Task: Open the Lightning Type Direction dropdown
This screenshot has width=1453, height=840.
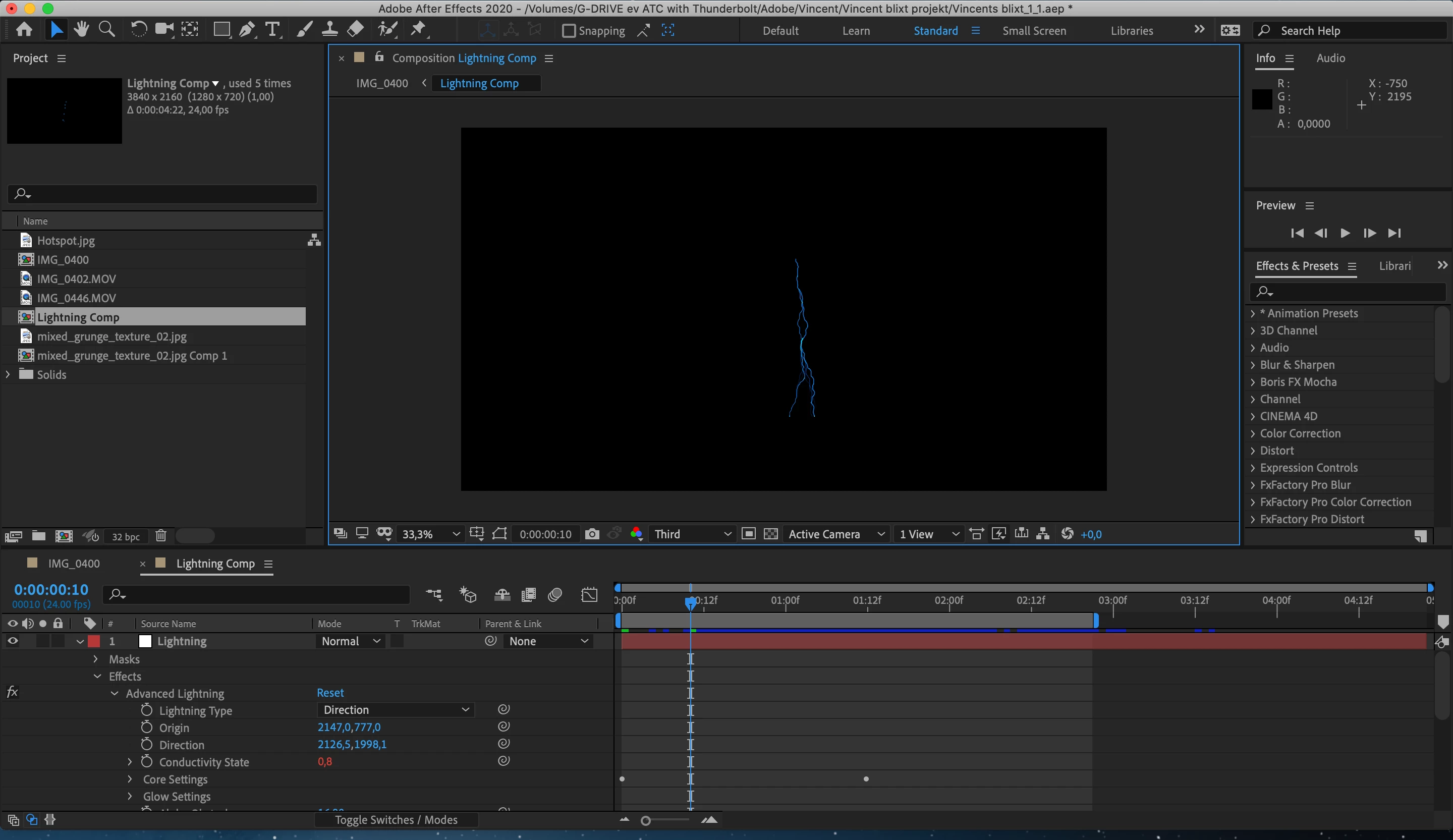Action: pyautogui.click(x=396, y=710)
